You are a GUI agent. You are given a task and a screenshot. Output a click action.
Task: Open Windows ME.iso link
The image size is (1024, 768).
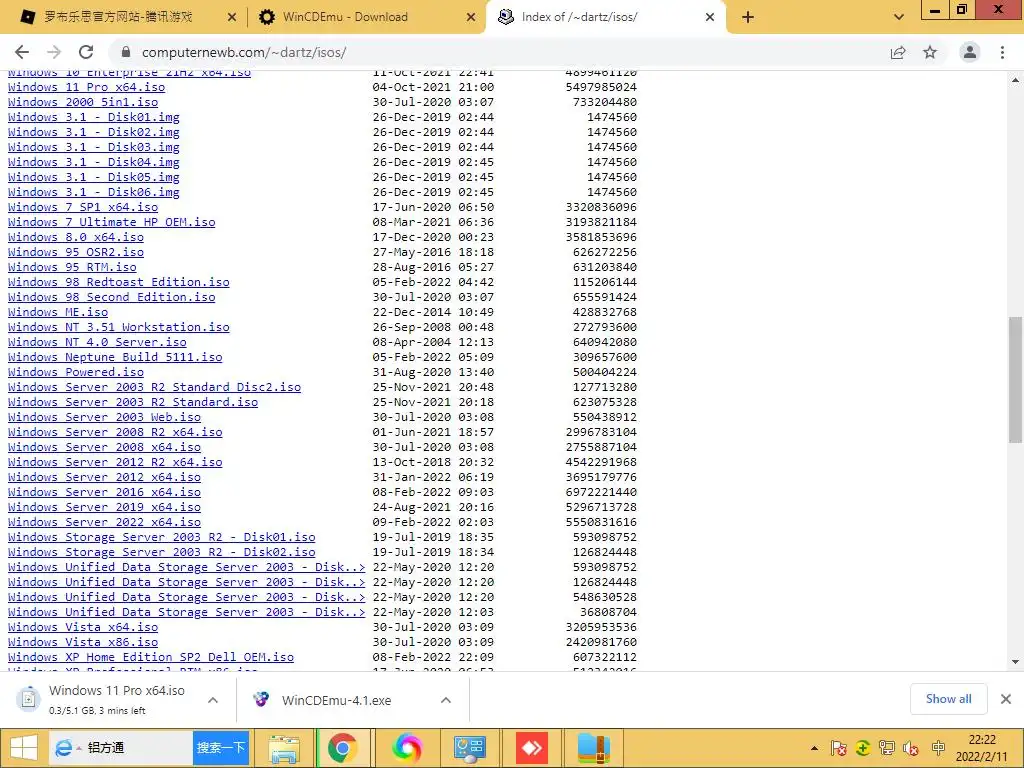(58, 312)
